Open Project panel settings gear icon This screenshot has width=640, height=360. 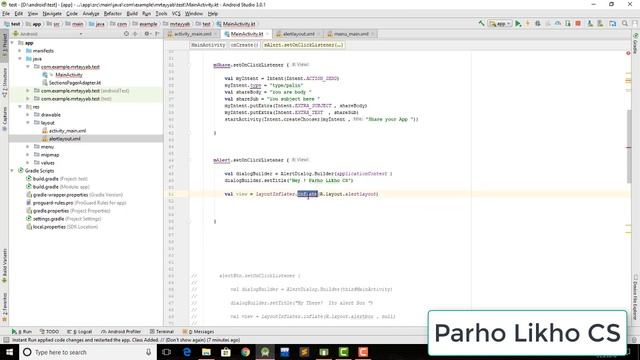[147, 34]
